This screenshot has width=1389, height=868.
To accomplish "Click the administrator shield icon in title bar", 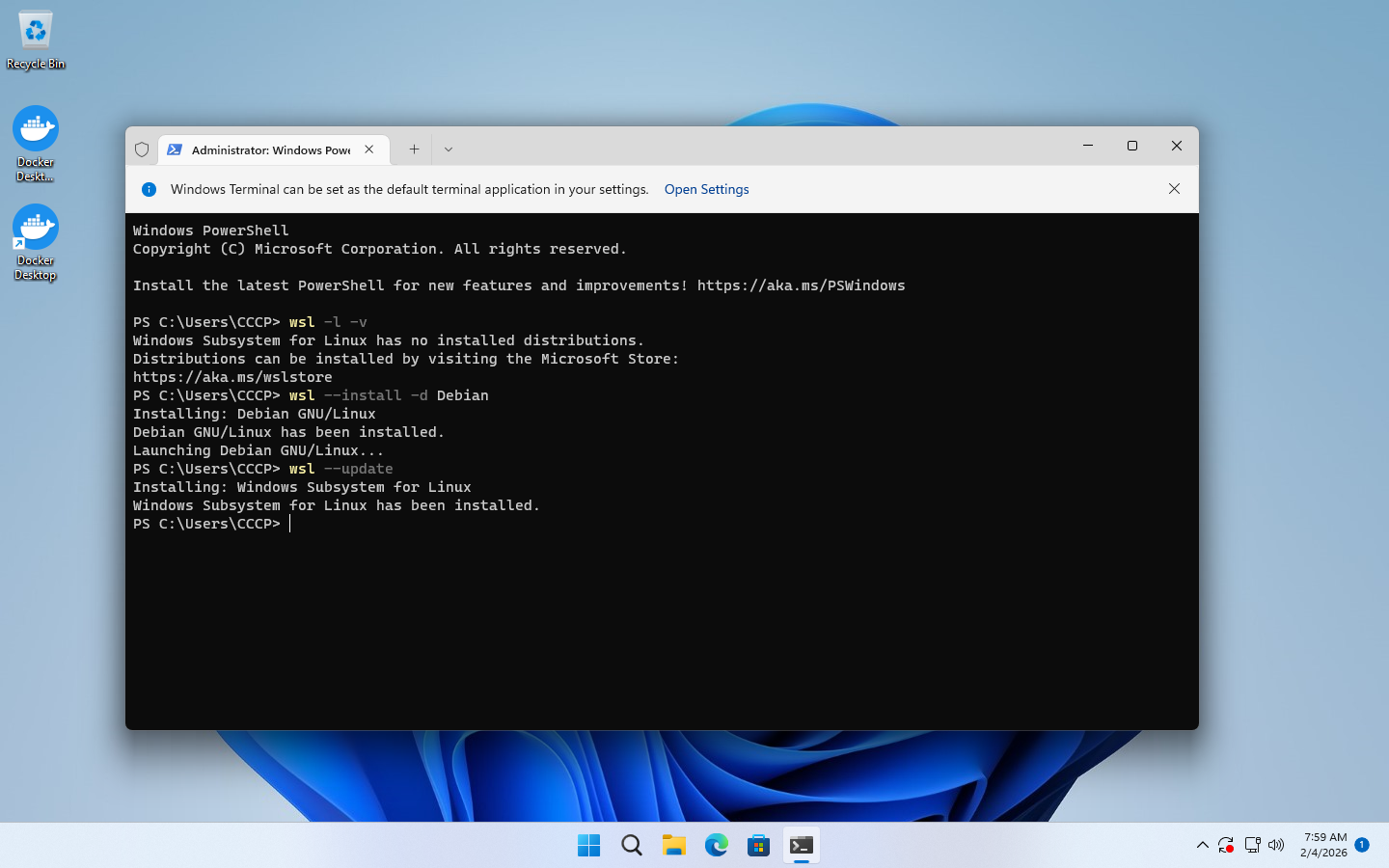I will [x=142, y=149].
